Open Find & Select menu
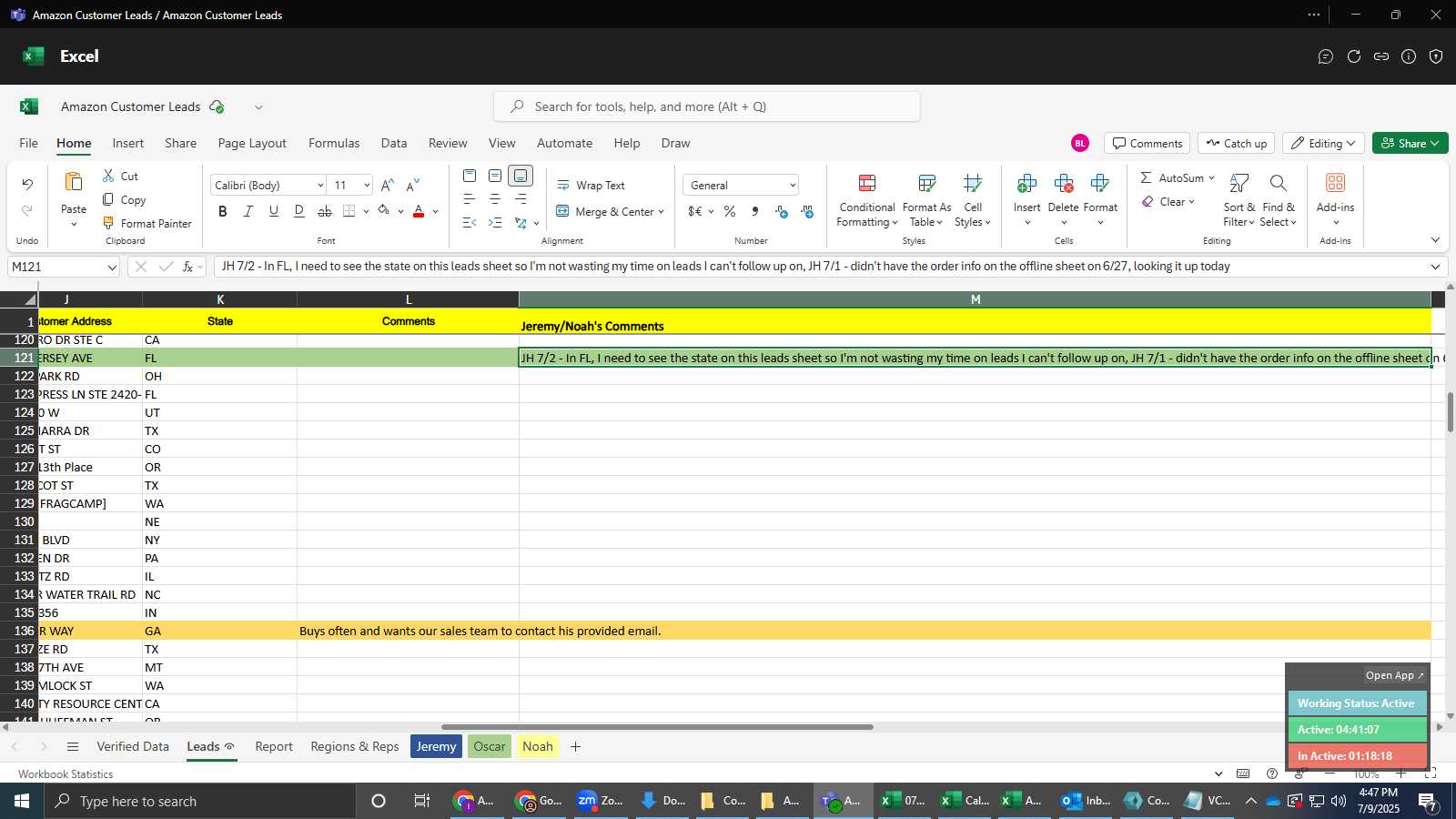The image size is (1456, 819). pyautogui.click(x=1279, y=200)
